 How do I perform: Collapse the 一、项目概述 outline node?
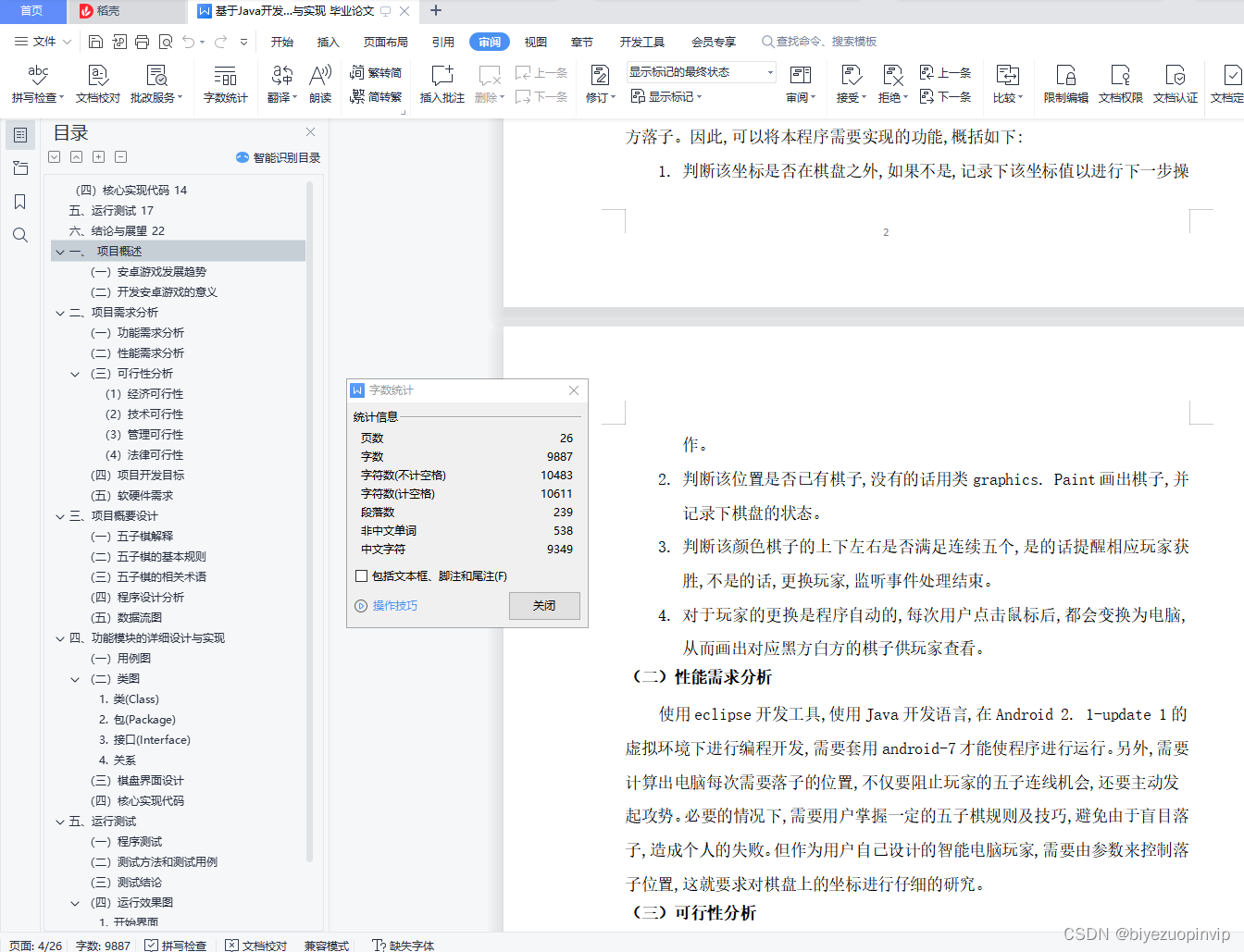pyautogui.click(x=60, y=252)
